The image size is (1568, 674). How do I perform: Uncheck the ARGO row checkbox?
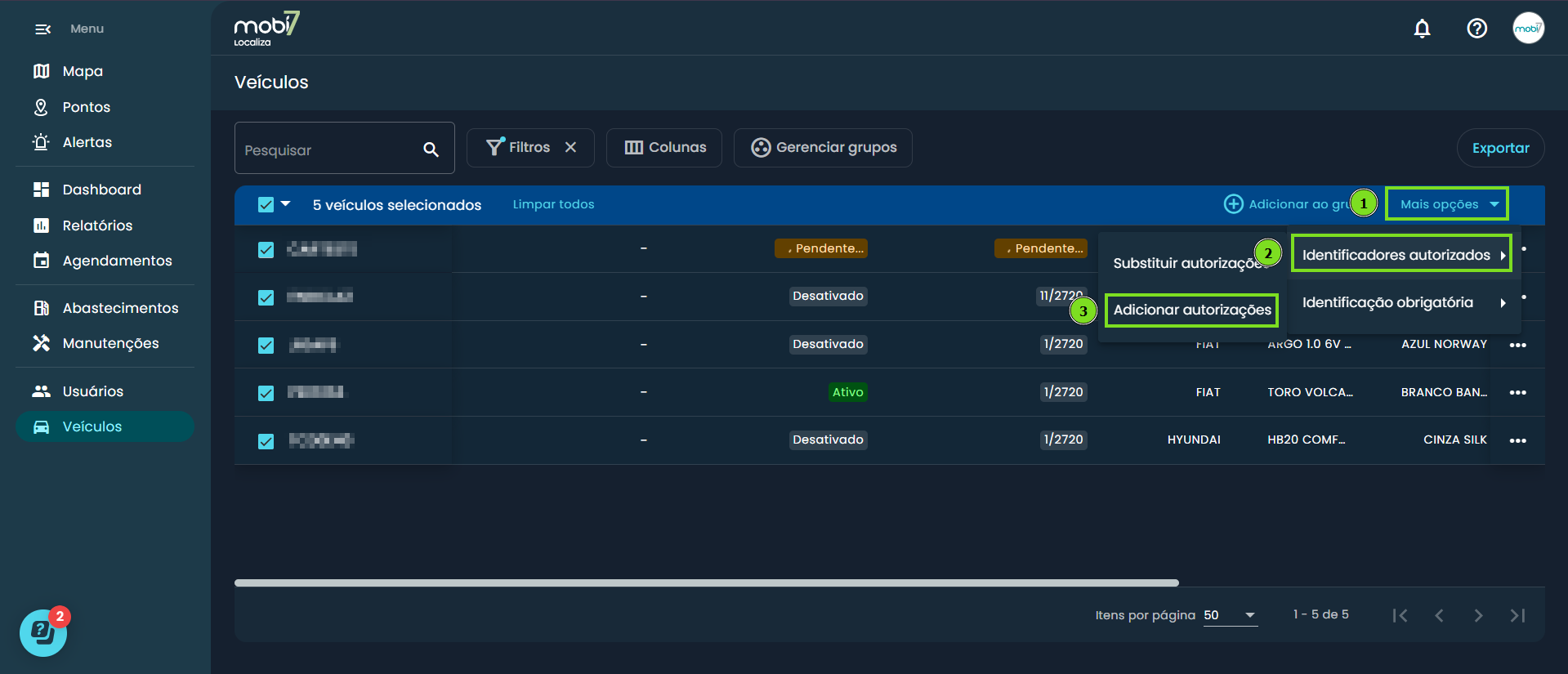266,345
